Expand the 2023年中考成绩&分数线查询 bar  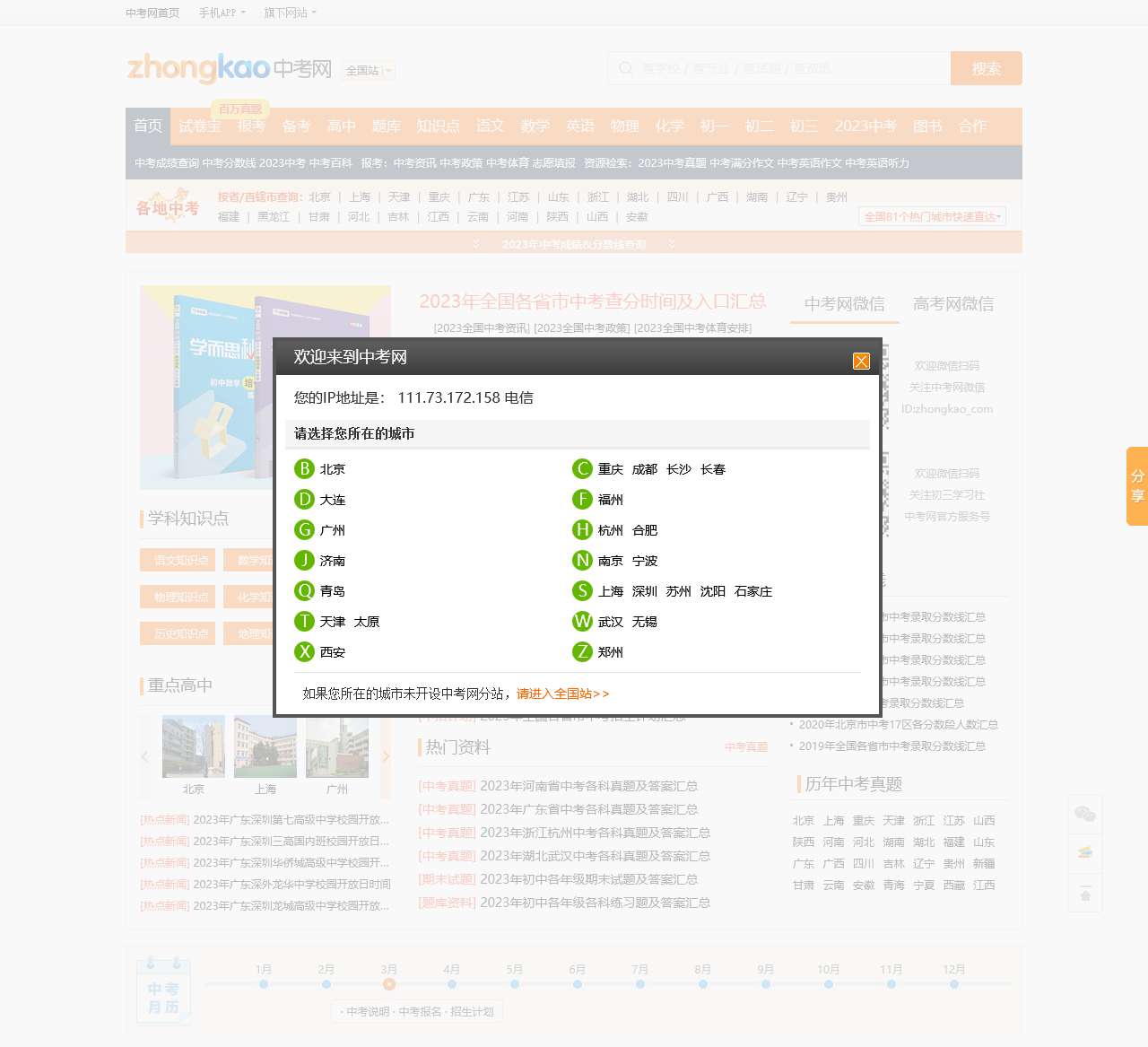(x=574, y=244)
